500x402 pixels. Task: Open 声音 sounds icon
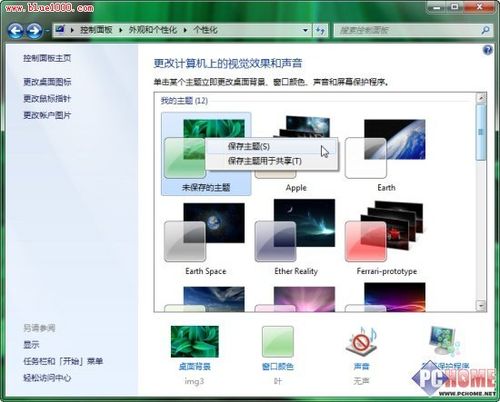tap(361, 342)
